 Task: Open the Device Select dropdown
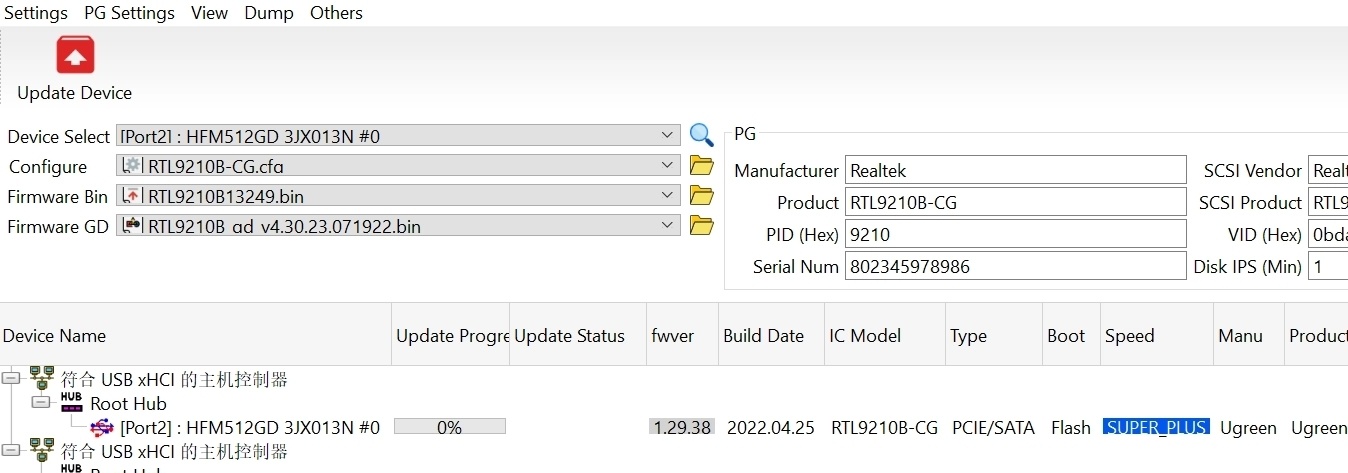(668, 135)
